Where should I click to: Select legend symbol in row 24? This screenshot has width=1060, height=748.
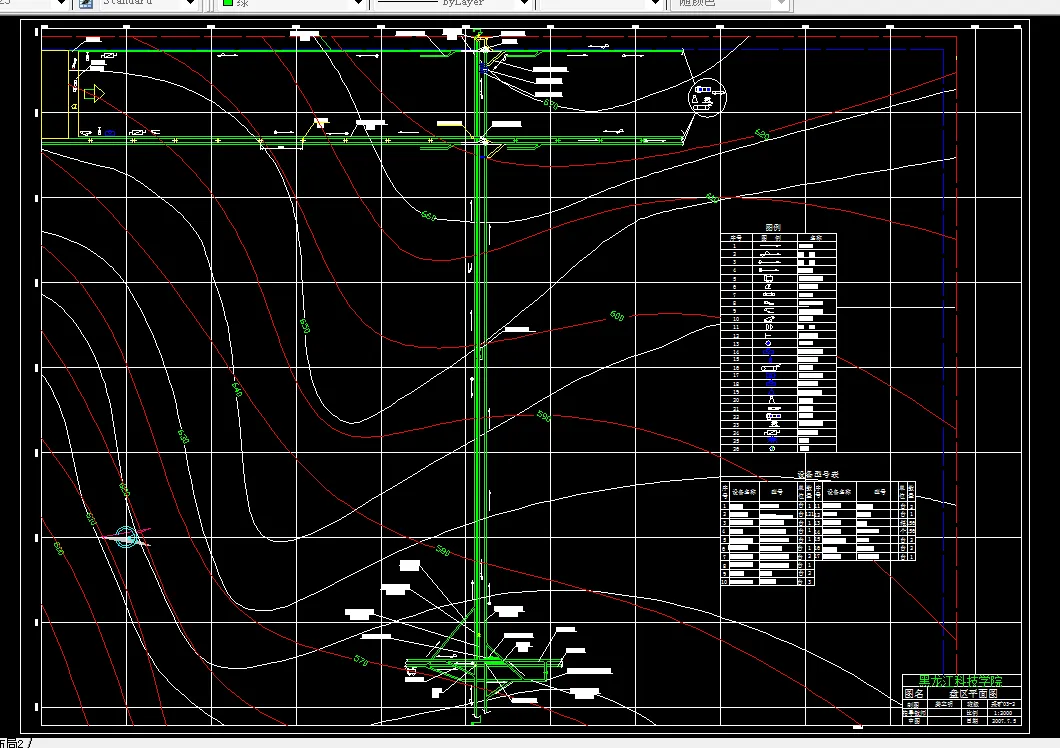click(771, 432)
